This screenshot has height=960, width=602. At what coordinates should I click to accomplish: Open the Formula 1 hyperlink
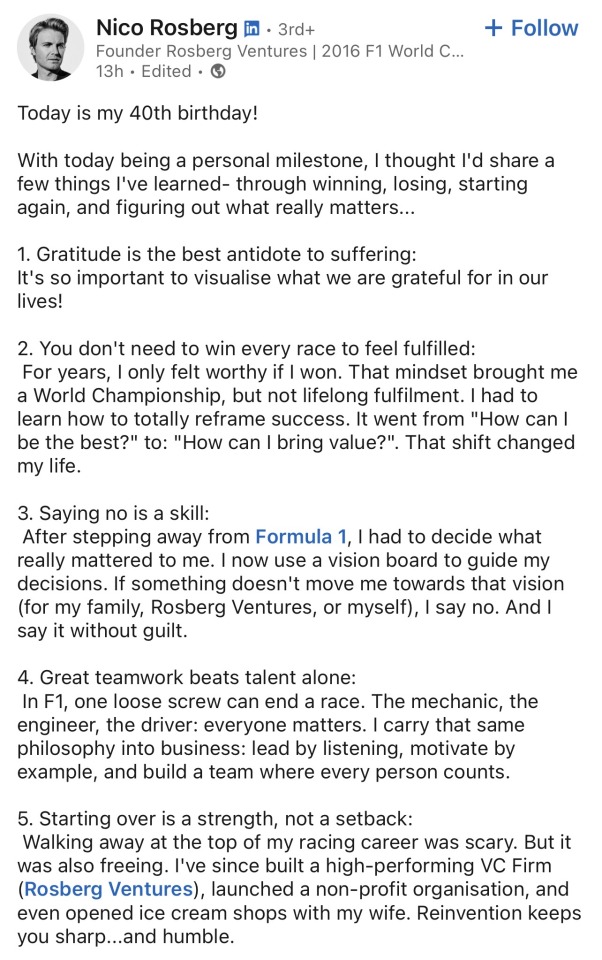[x=301, y=537]
